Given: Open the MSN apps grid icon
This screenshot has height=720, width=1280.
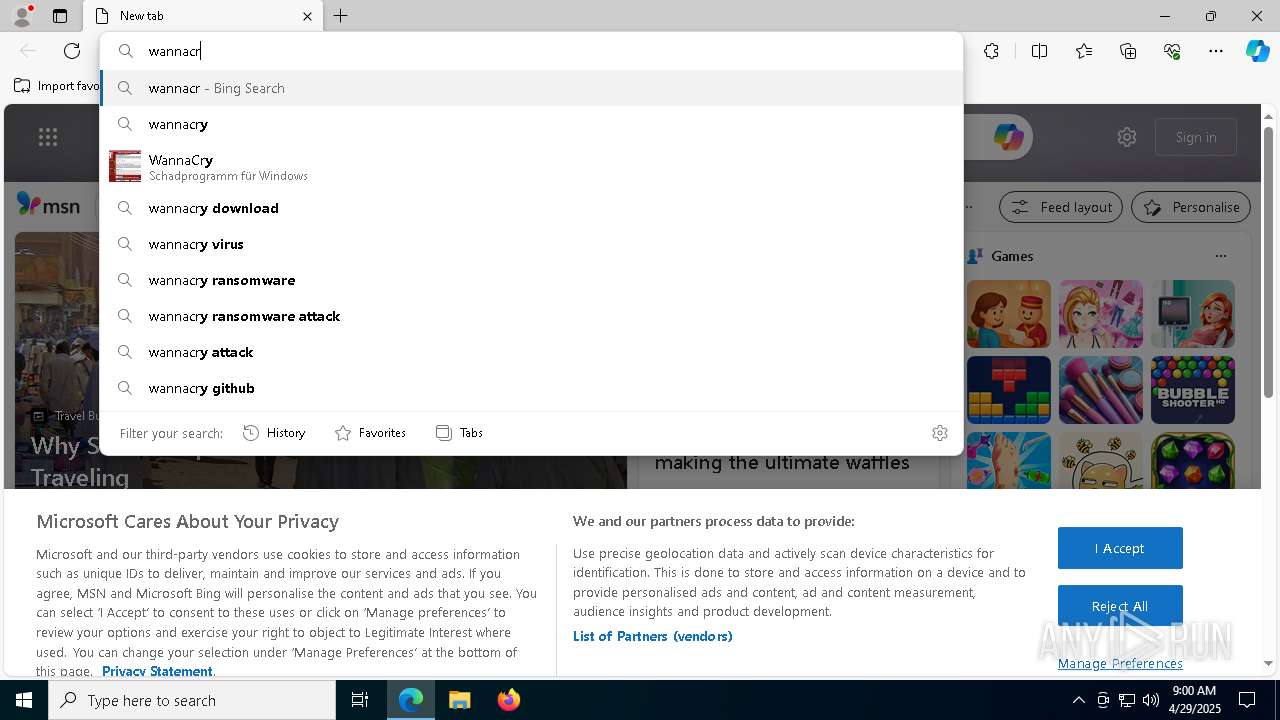Looking at the screenshot, I should 48,137.
